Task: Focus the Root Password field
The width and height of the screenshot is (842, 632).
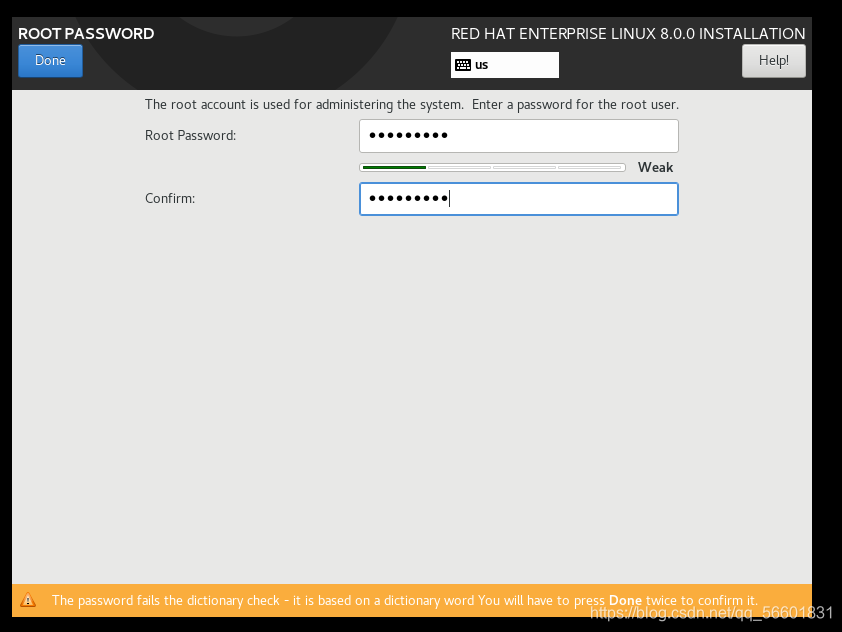Action: pos(519,136)
